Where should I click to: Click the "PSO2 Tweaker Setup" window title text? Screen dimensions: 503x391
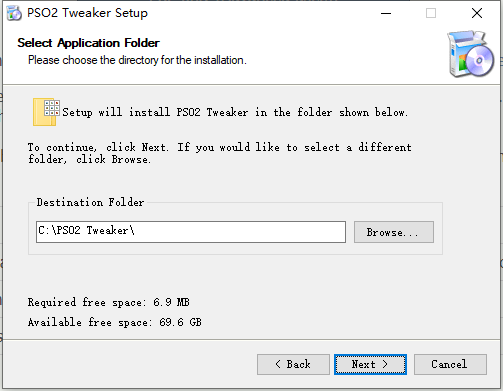87,13
